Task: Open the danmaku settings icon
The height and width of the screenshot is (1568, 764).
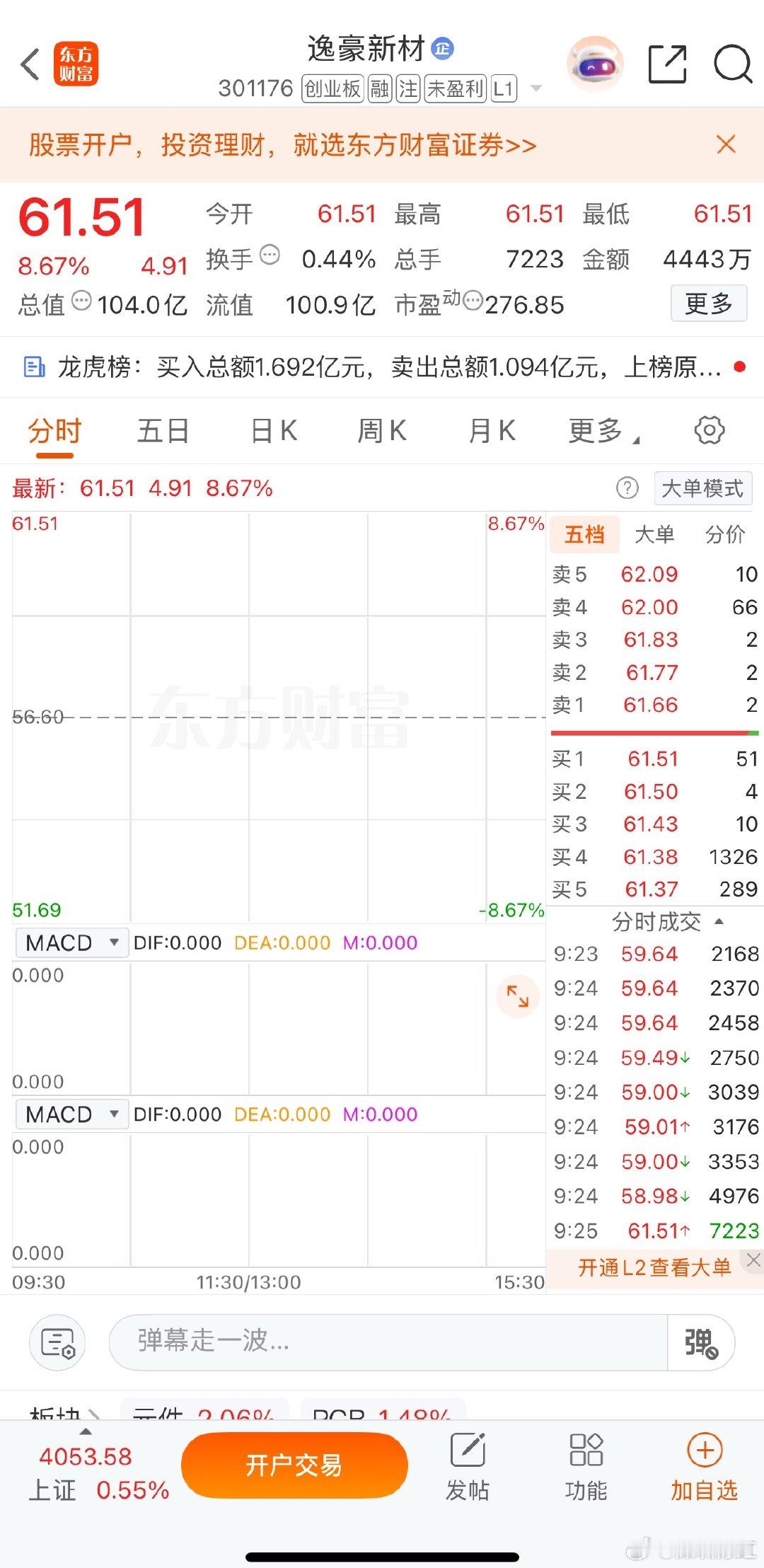Action: 57,1342
